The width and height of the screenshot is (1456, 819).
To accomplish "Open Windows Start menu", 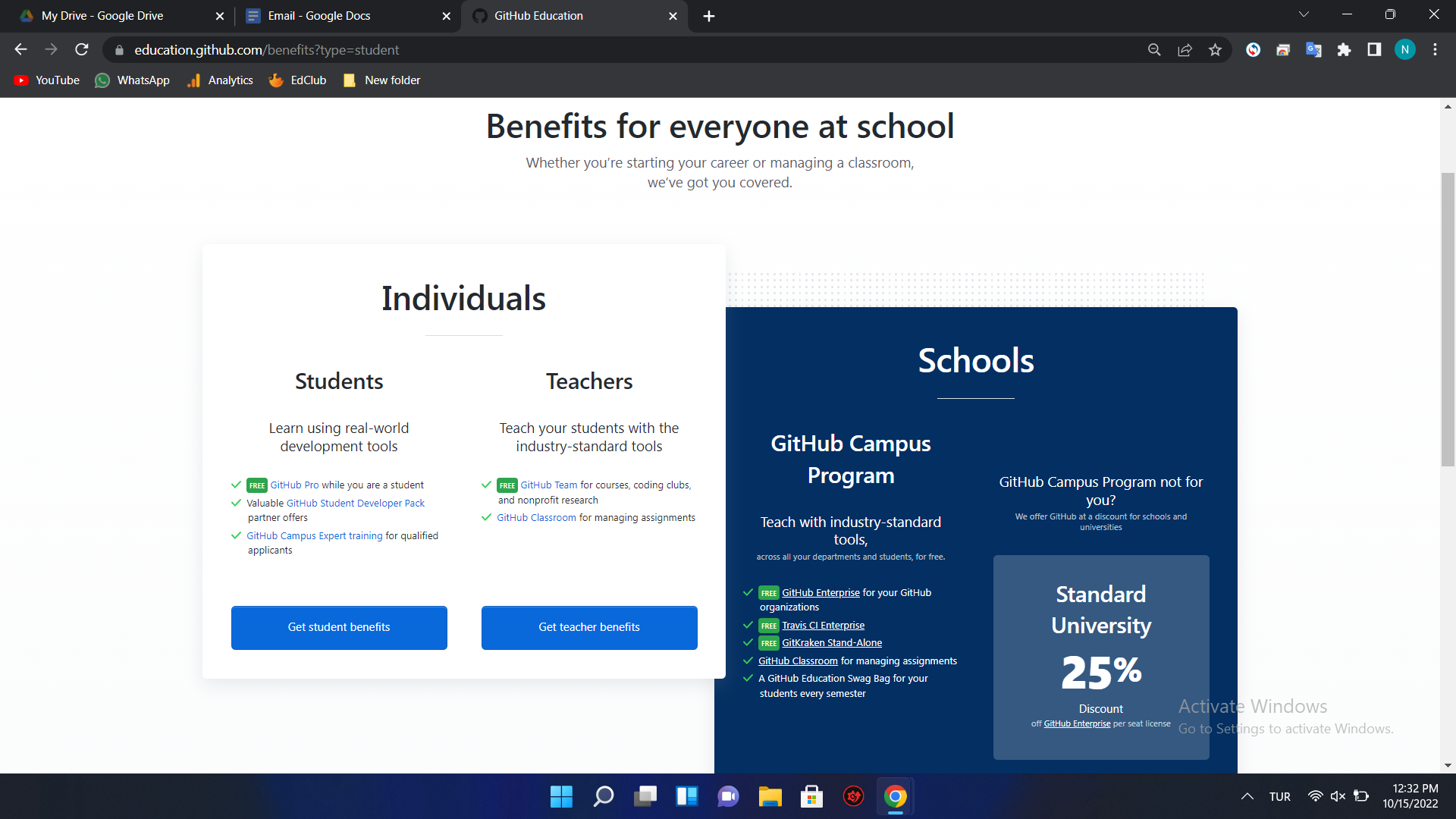I will point(561,796).
